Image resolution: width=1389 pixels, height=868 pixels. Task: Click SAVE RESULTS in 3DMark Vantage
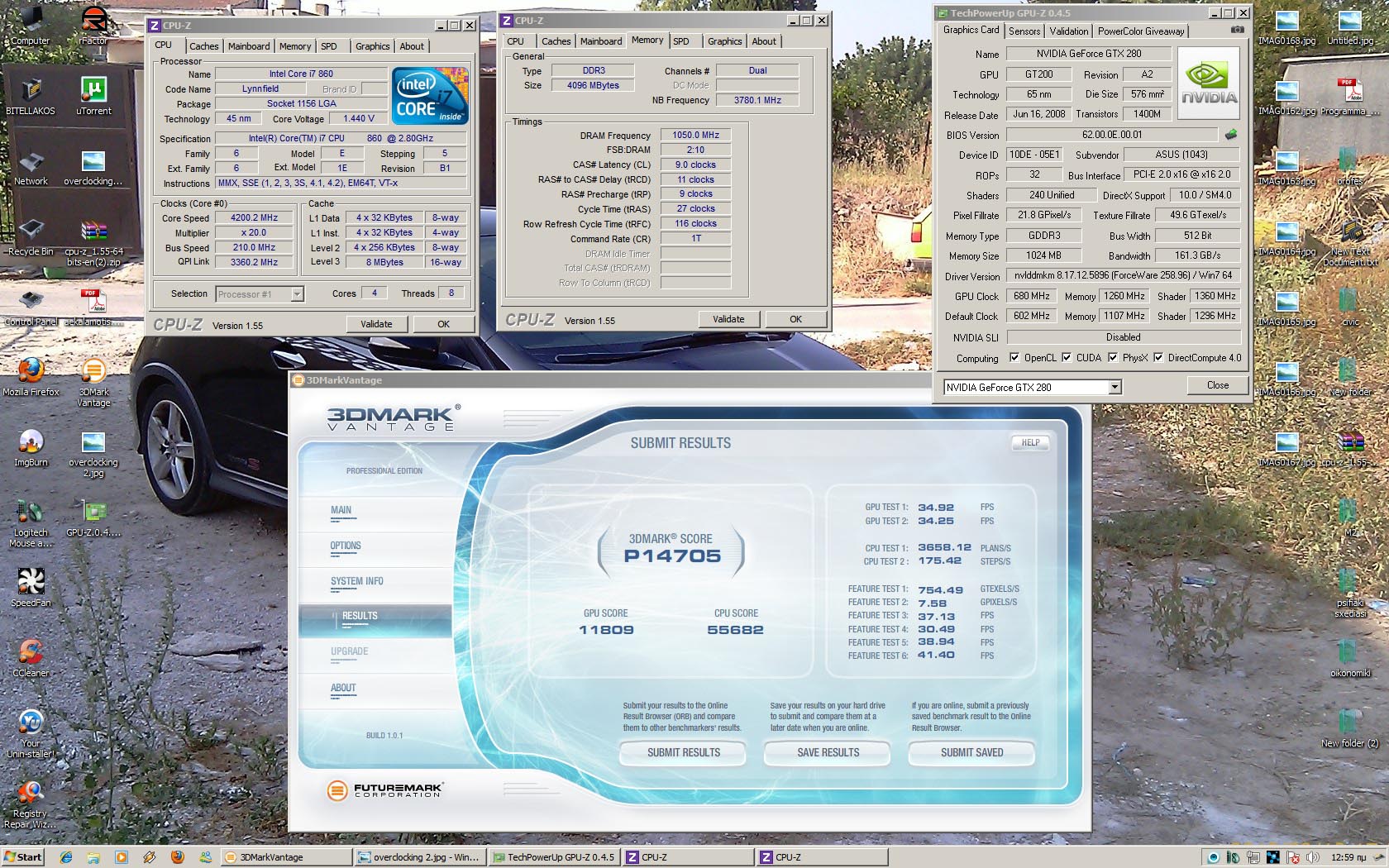click(828, 752)
